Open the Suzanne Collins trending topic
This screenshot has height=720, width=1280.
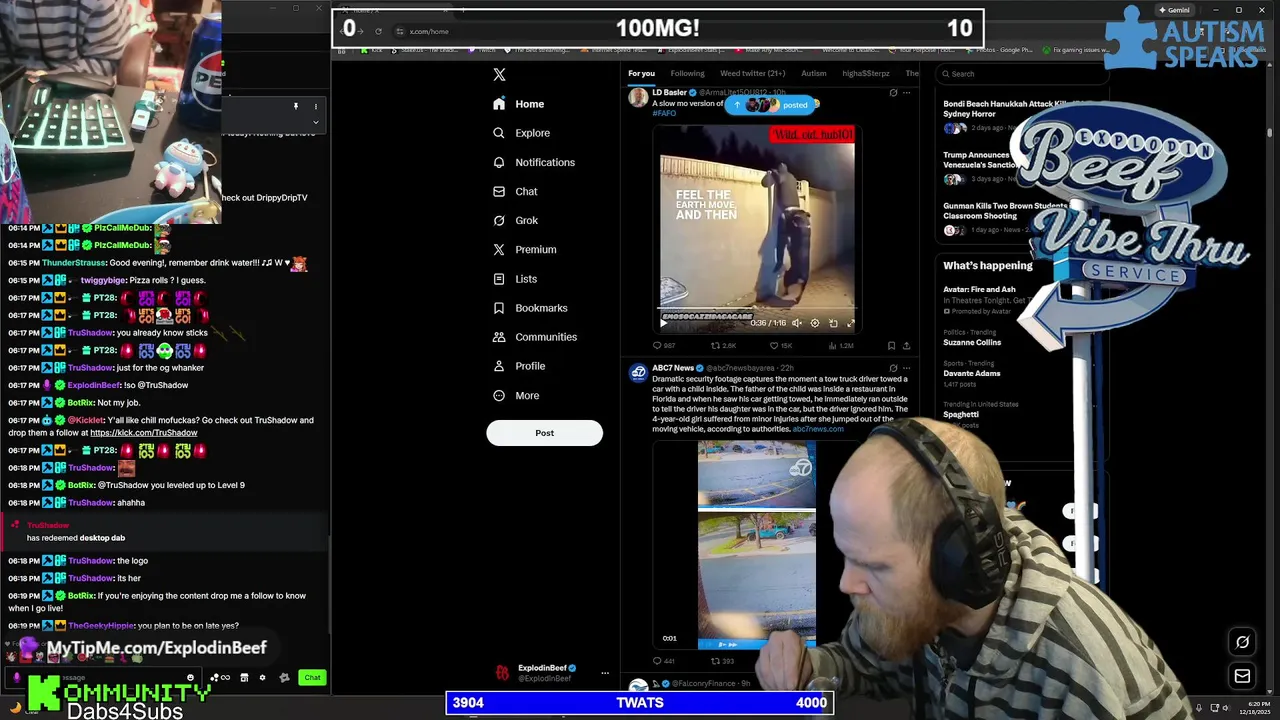pyautogui.click(x=972, y=342)
